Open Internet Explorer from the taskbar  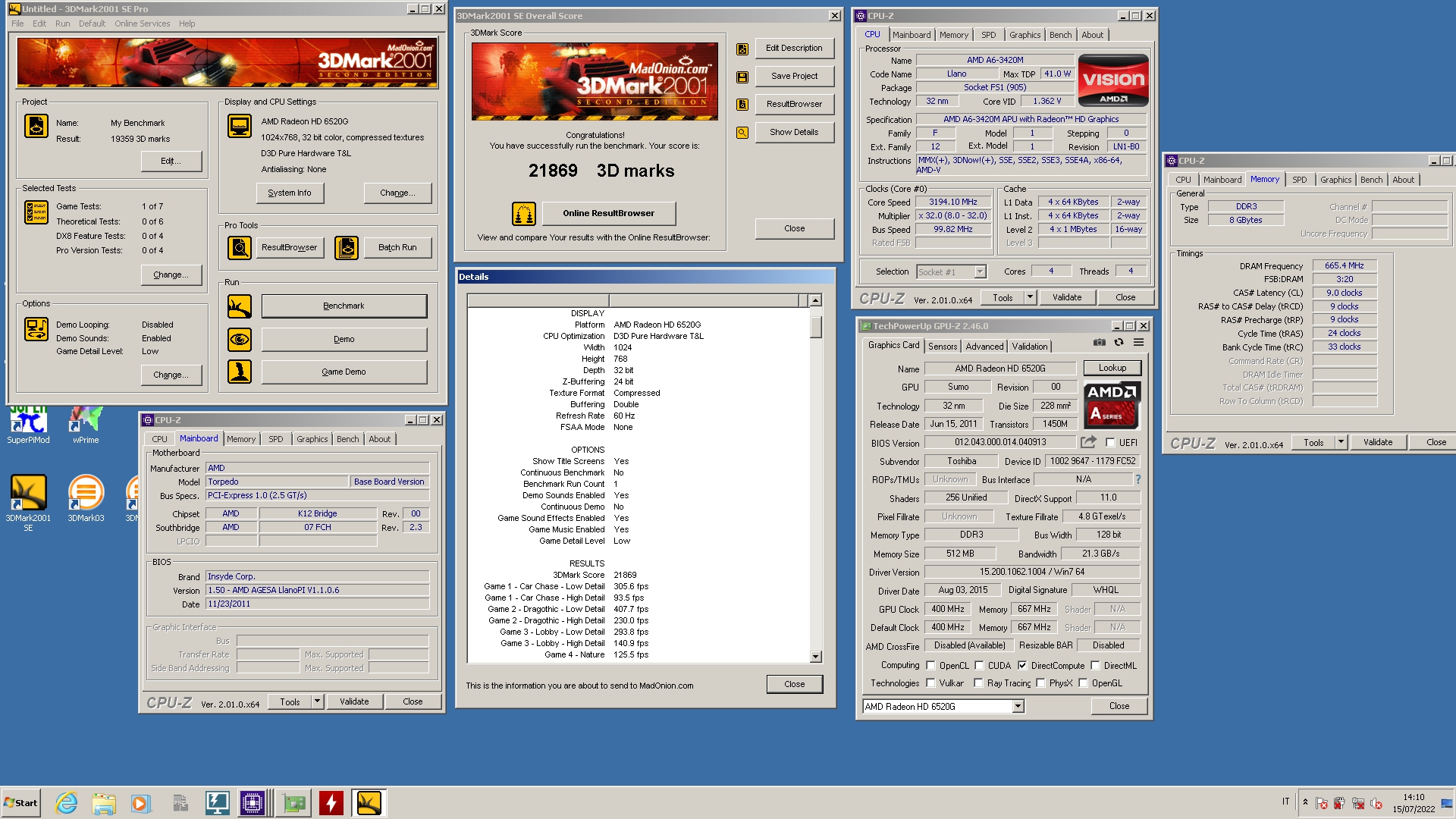67,803
